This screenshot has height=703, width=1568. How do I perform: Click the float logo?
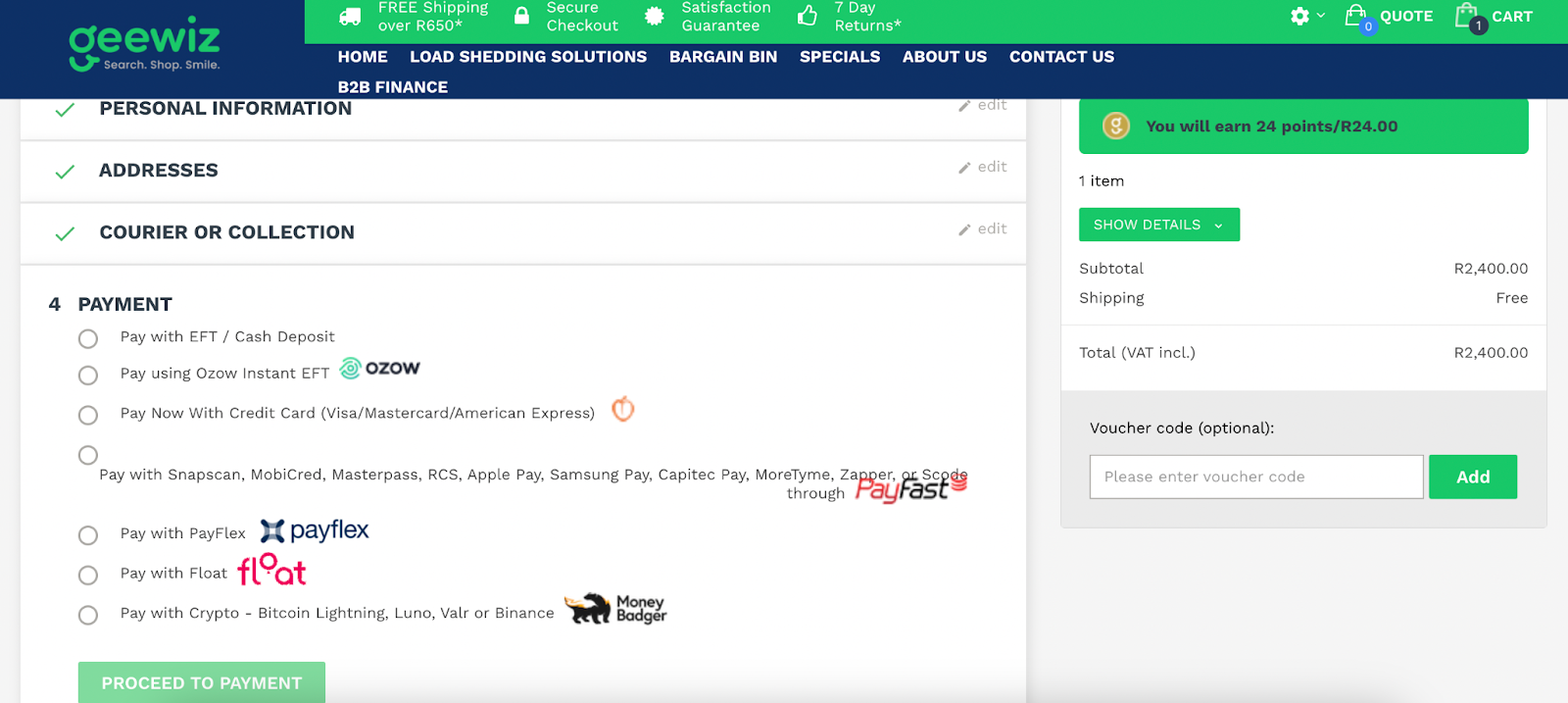pyautogui.click(x=271, y=570)
